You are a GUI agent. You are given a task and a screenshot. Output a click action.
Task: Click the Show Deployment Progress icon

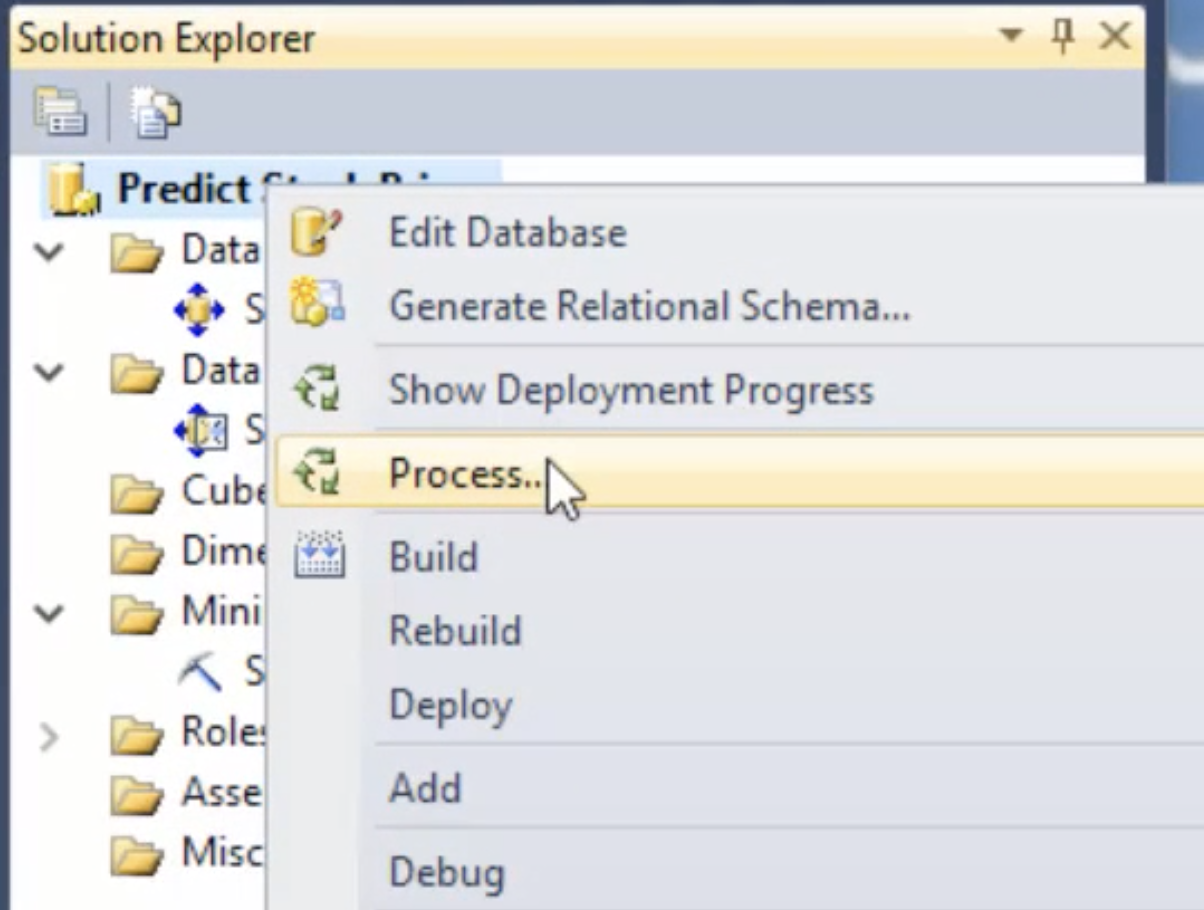point(317,388)
